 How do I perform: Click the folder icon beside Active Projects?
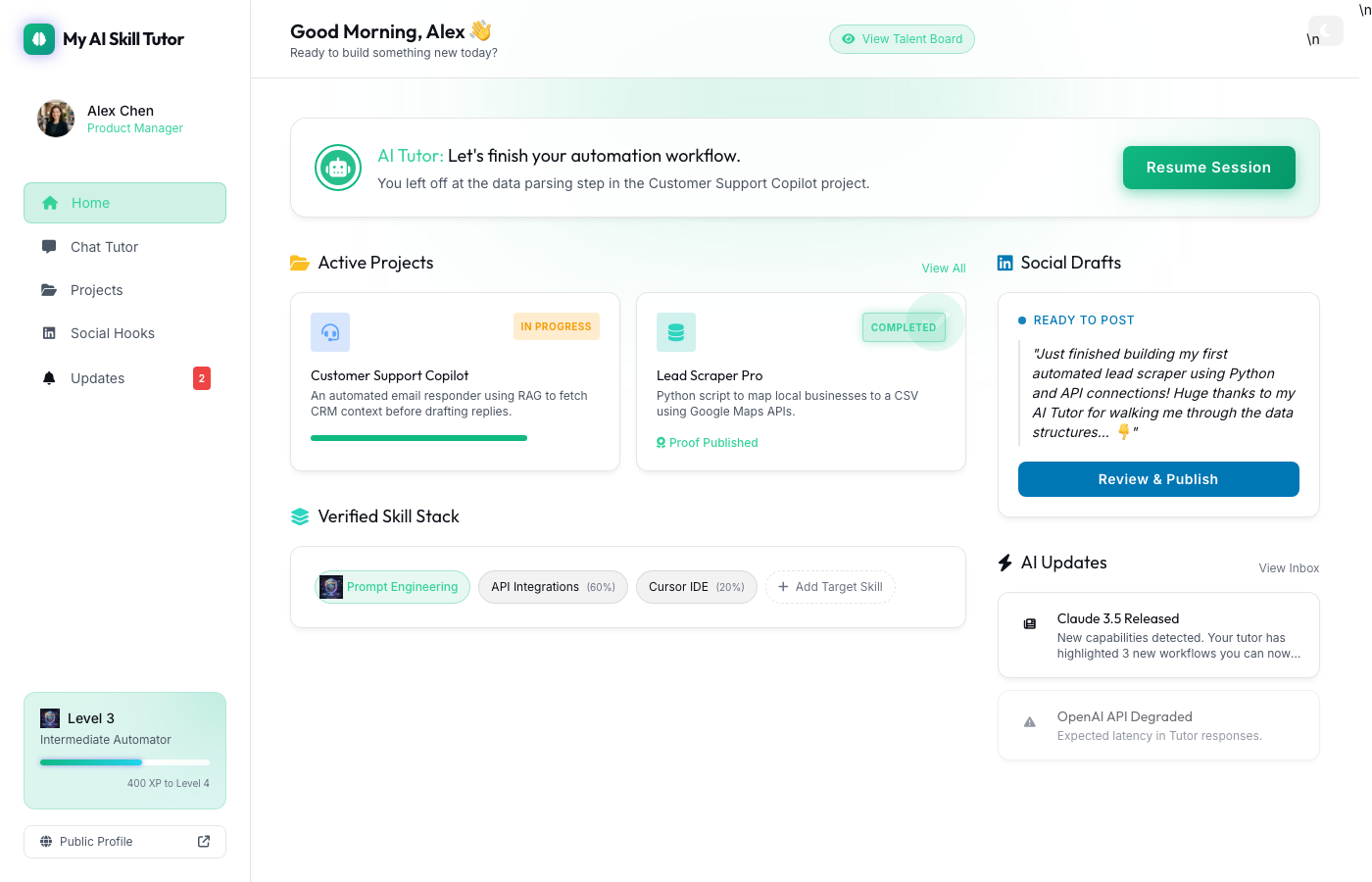click(x=300, y=263)
